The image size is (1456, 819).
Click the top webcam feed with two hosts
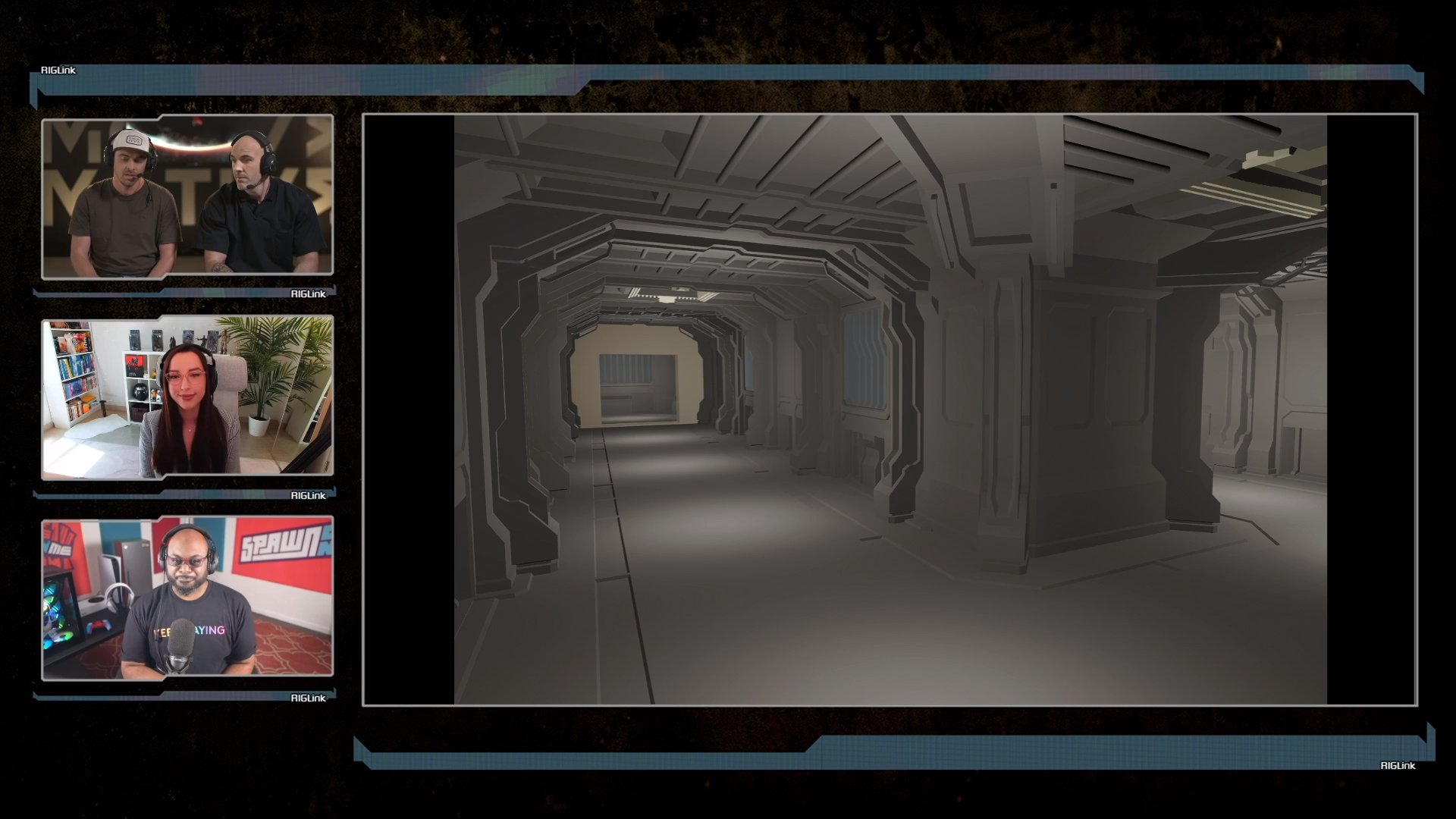pyautogui.click(x=187, y=197)
